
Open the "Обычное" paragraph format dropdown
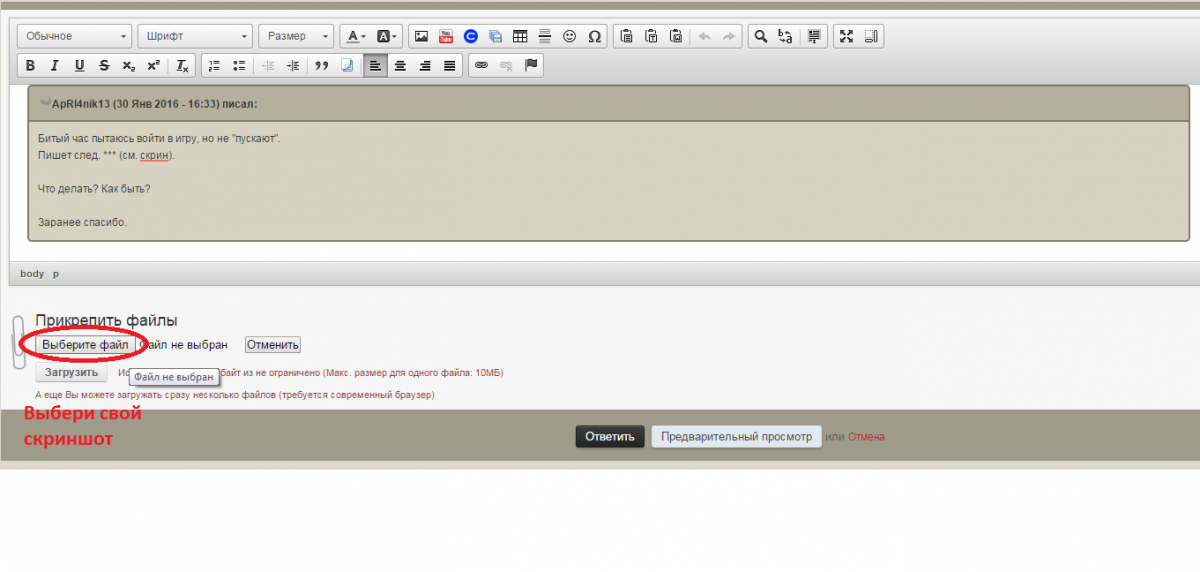(77, 37)
